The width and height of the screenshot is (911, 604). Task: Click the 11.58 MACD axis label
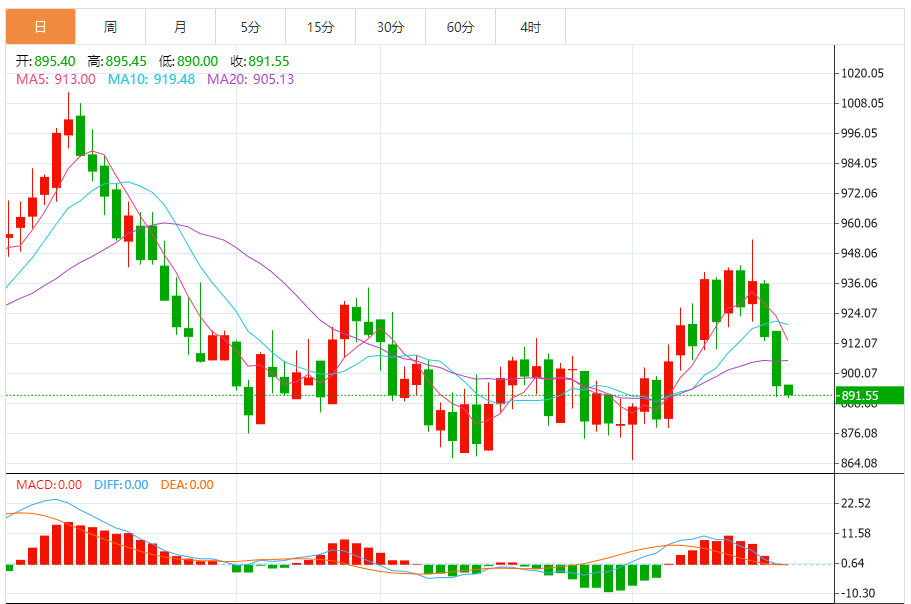coord(856,533)
